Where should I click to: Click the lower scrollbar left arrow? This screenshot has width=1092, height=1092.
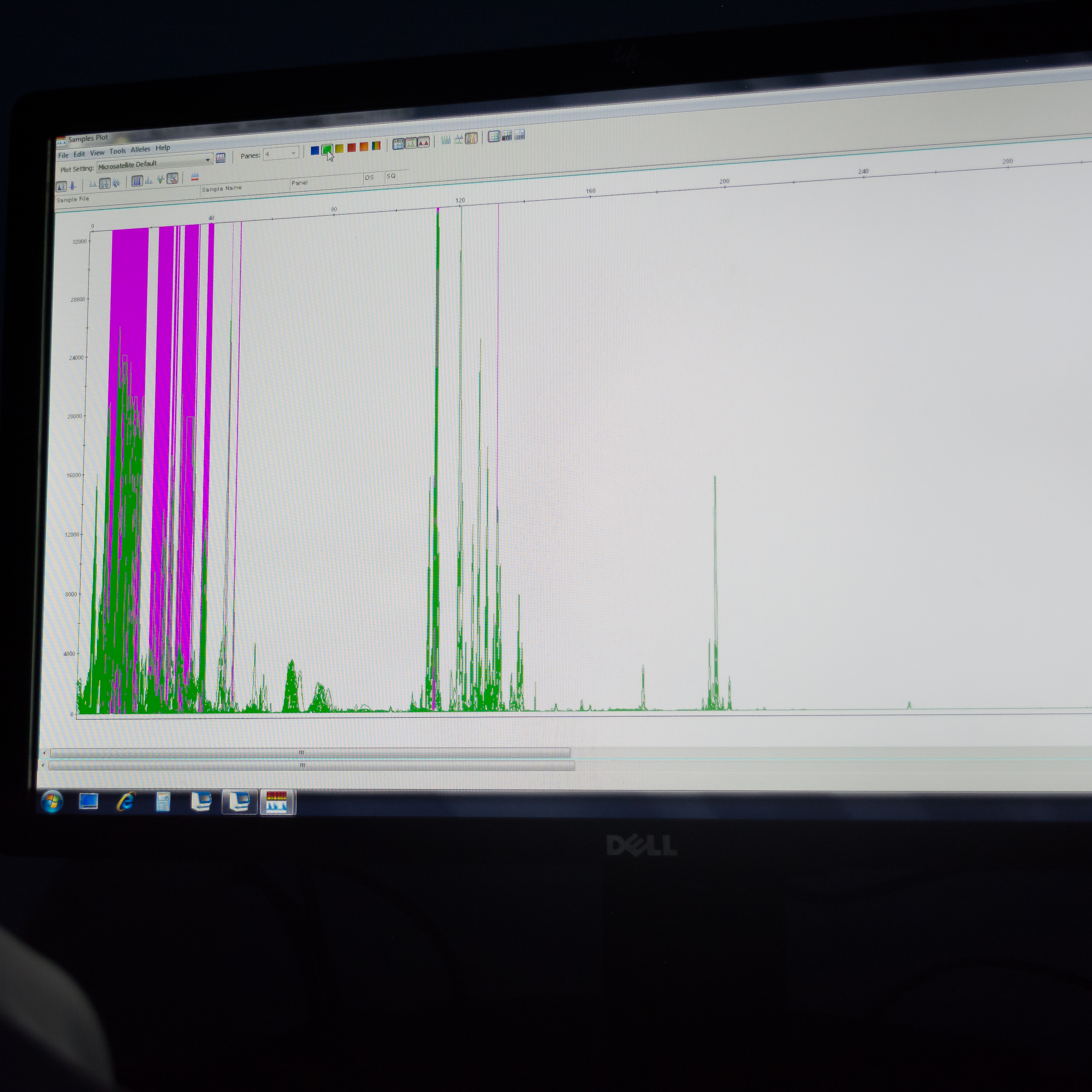43,765
